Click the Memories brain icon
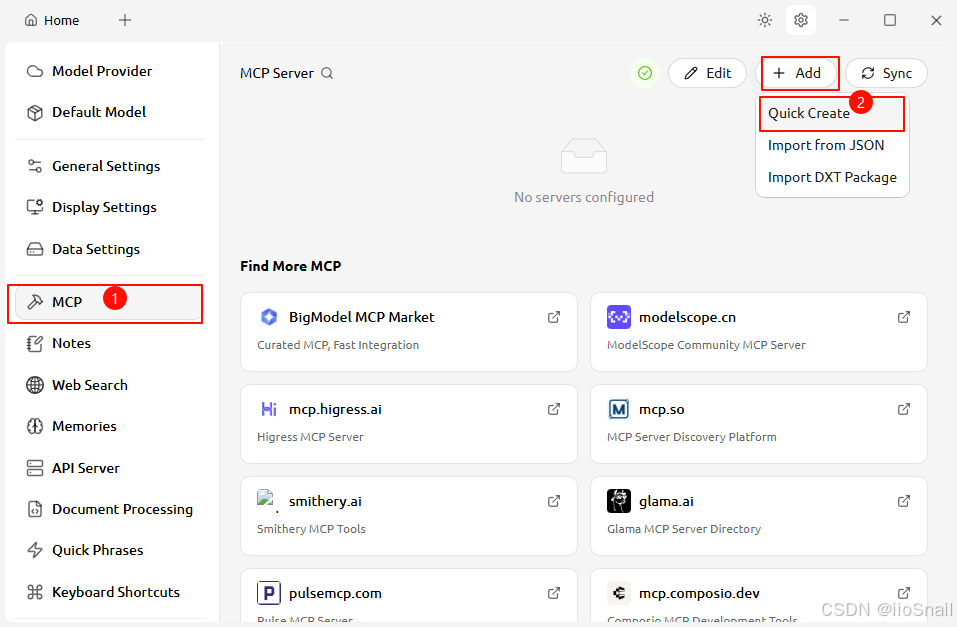 [35, 426]
